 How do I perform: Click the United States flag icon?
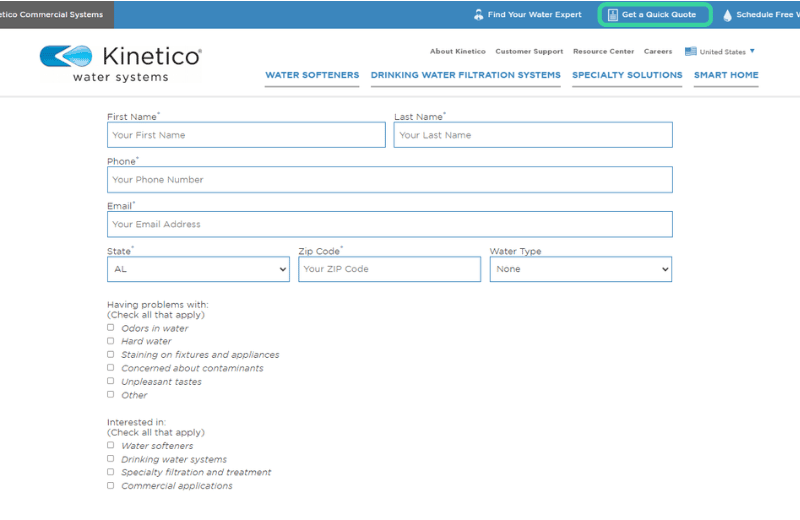point(690,52)
